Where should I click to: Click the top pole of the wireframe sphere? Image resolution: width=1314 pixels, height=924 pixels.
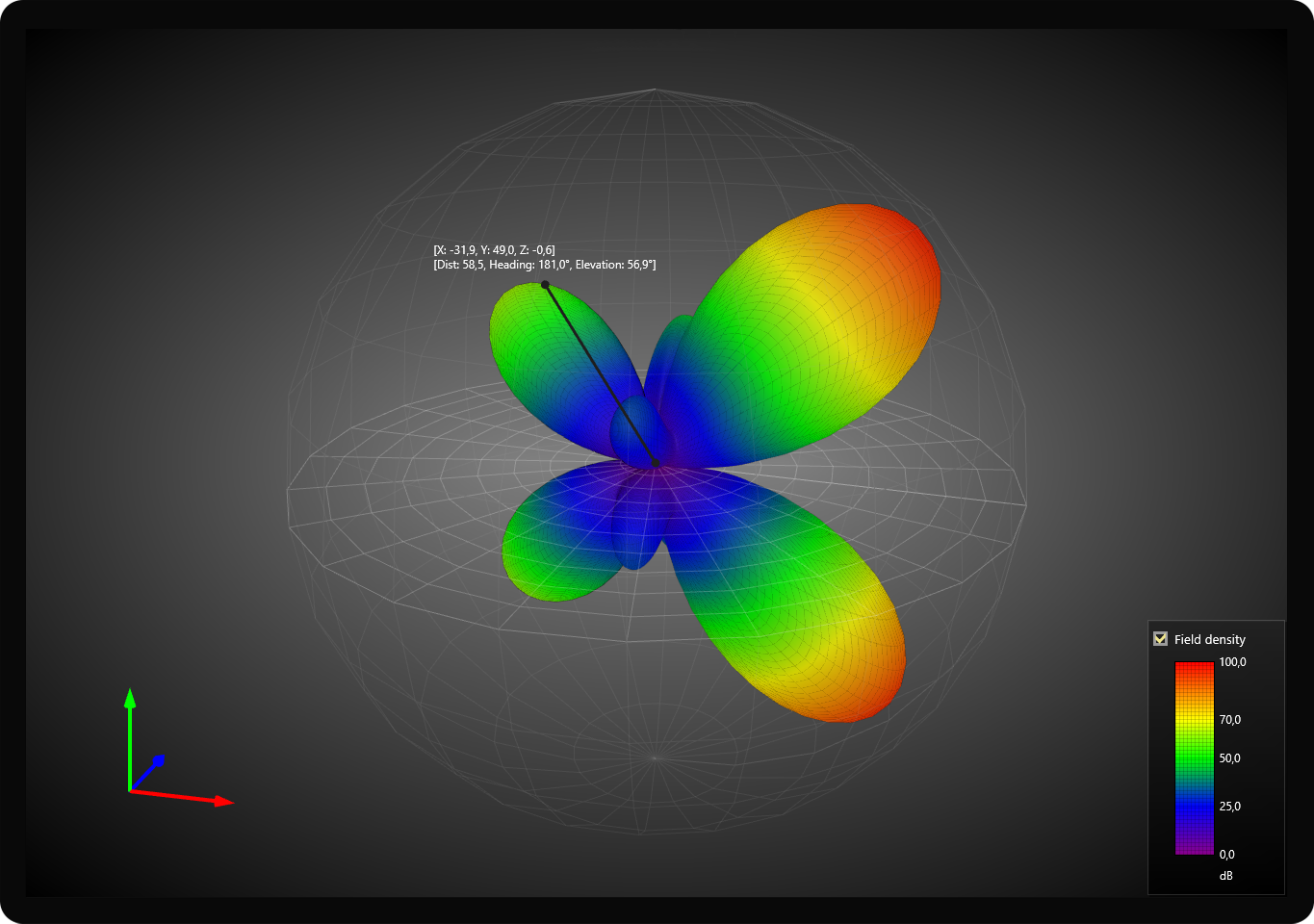(656, 90)
